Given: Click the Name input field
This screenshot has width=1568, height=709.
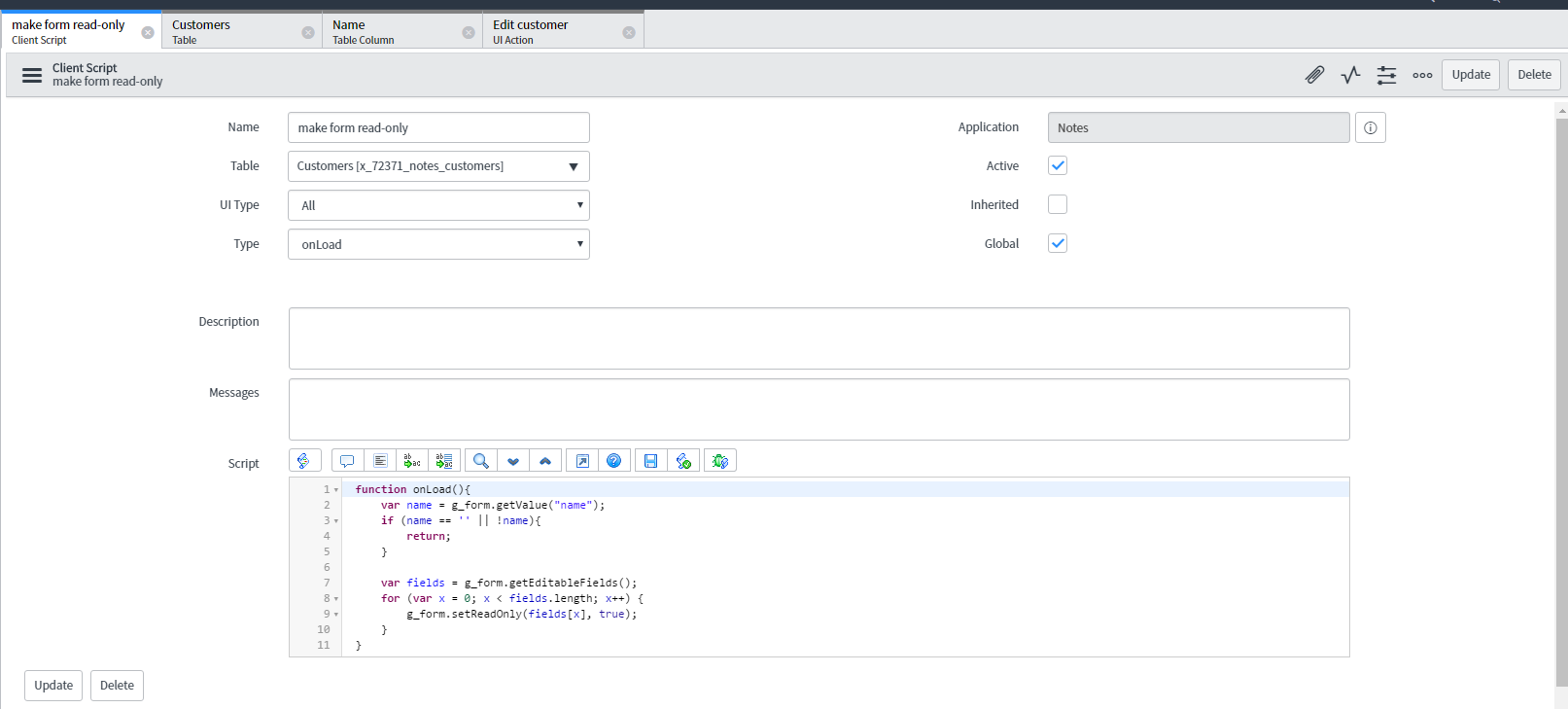Looking at the screenshot, I should click(x=438, y=127).
